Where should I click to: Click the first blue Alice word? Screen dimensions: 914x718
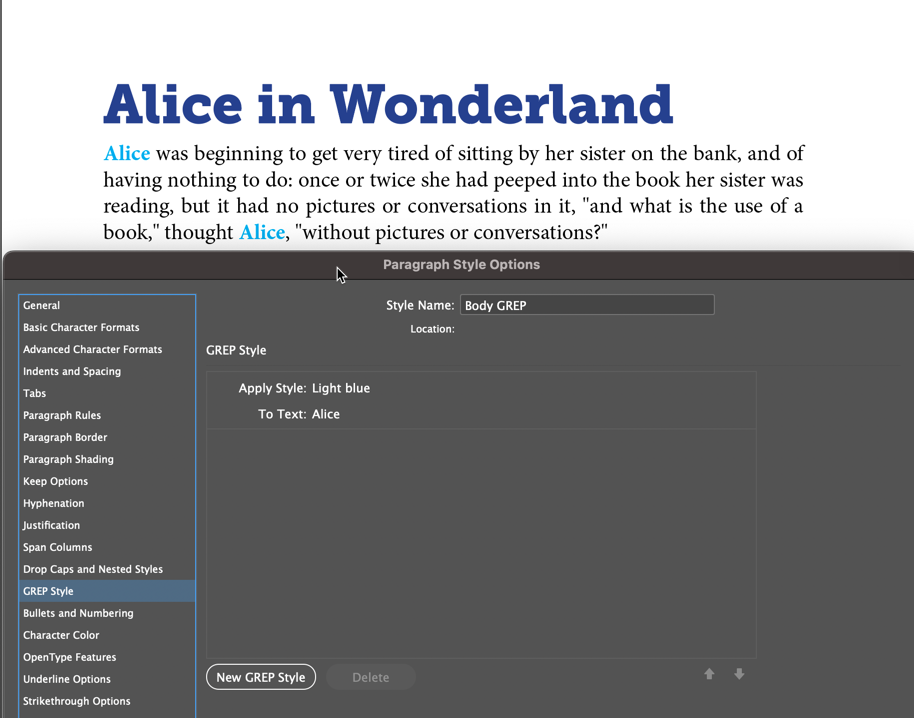(x=126, y=153)
